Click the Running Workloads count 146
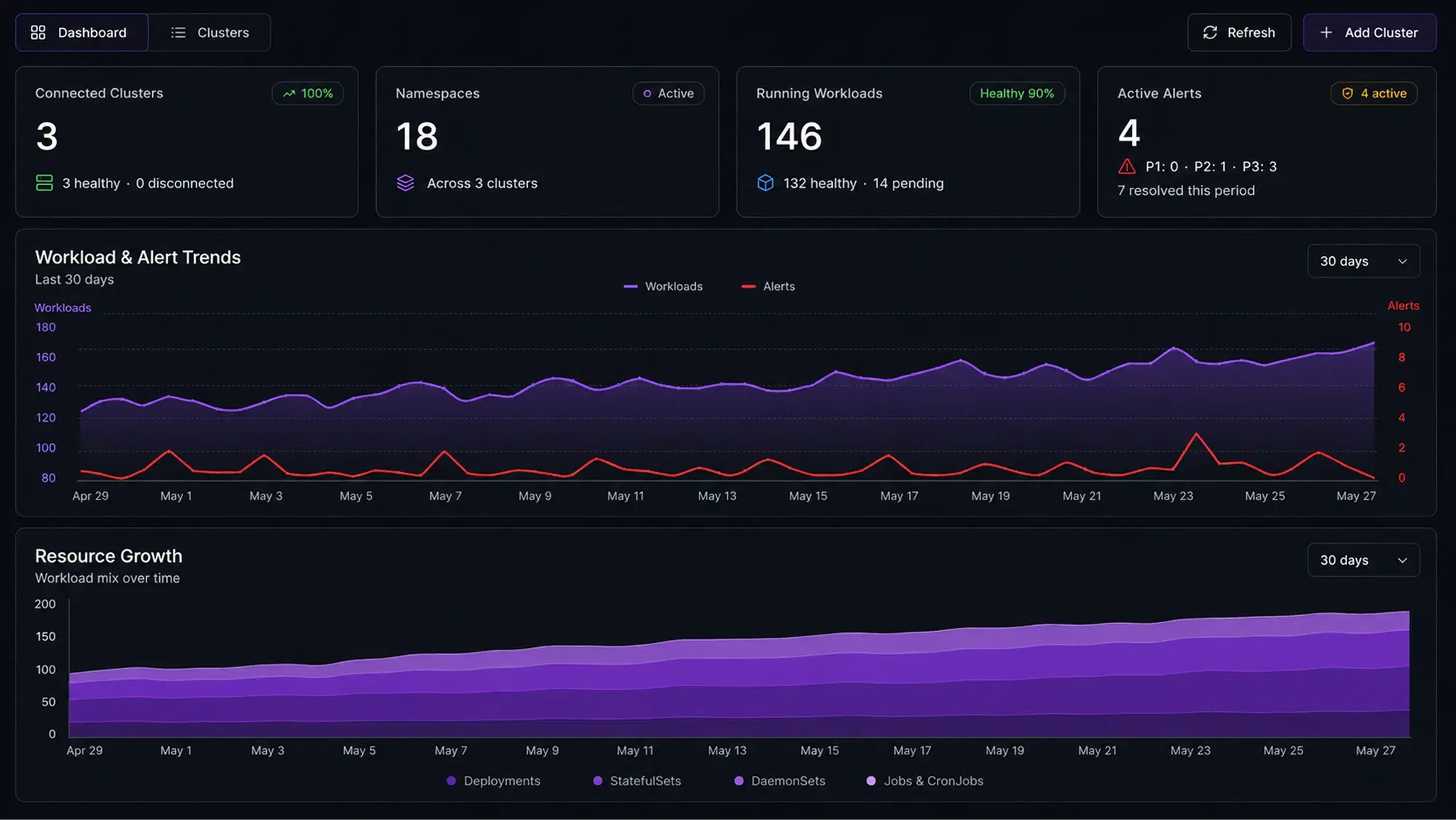The image size is (1456, 820). [x=789, y=136]
